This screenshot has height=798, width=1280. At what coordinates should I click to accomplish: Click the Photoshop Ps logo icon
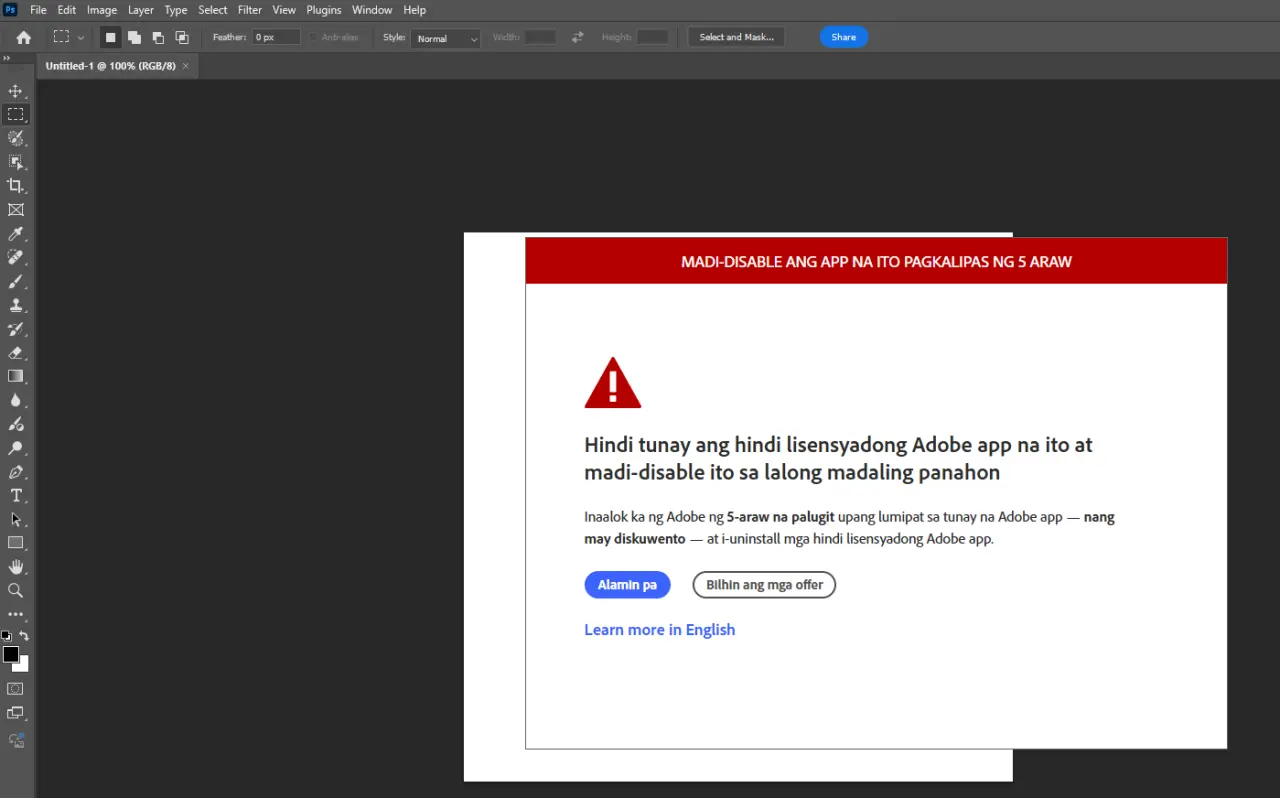click(x=11, y=9)
